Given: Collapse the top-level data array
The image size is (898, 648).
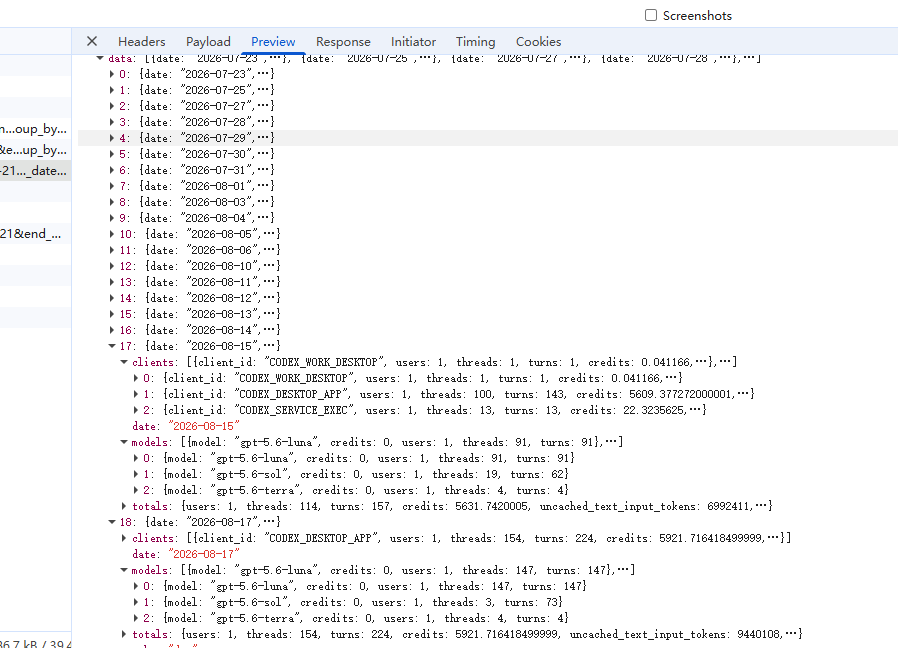Looking at the screenshot, I should click(100, 58).
